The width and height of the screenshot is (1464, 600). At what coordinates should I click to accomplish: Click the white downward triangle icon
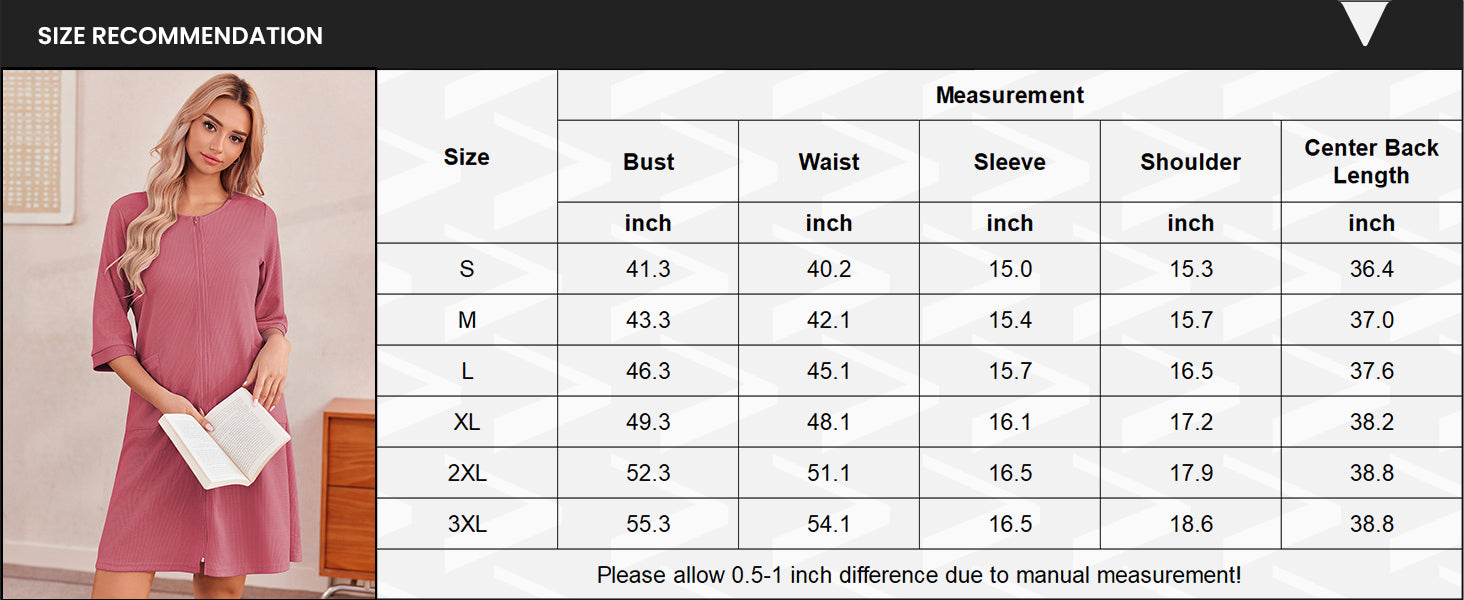point(1364,22)
